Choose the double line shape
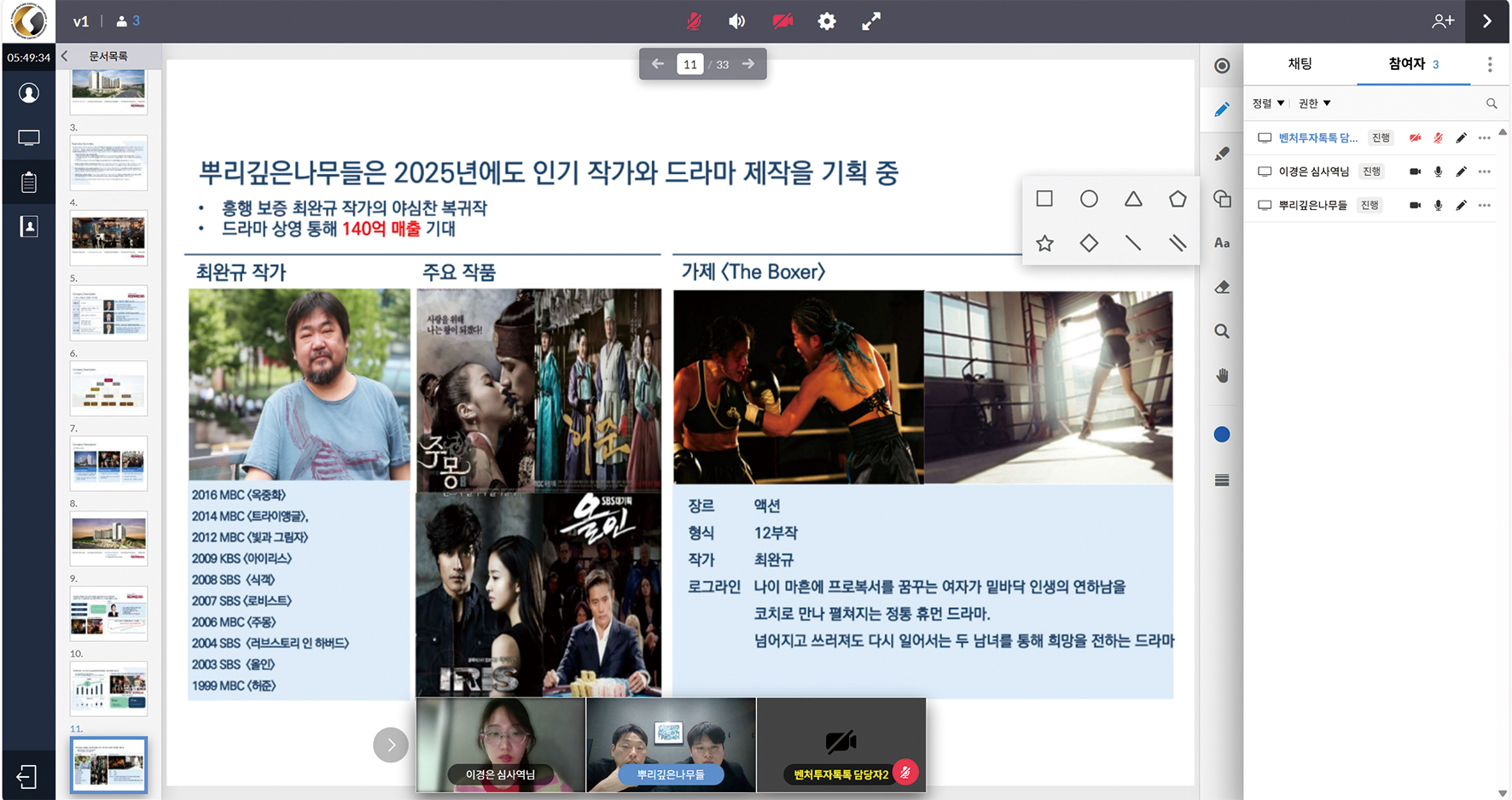The image size is (1512, 800). pos(1178,243)
